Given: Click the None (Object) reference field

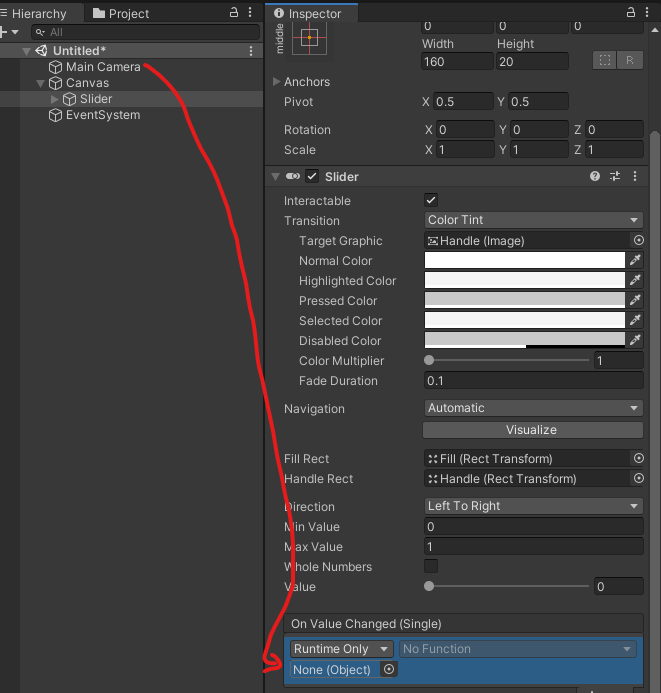Looking at the screenshot, I should (x=336, y=669).
